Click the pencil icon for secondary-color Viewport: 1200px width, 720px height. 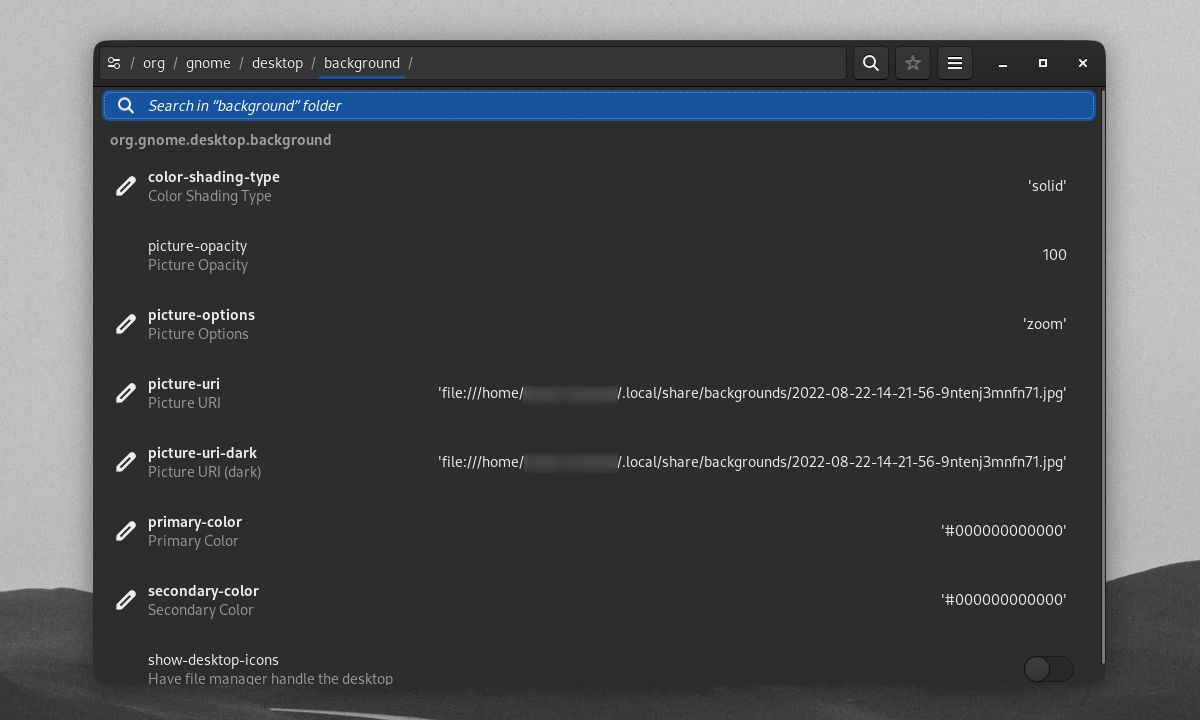(x=125, y=600)
